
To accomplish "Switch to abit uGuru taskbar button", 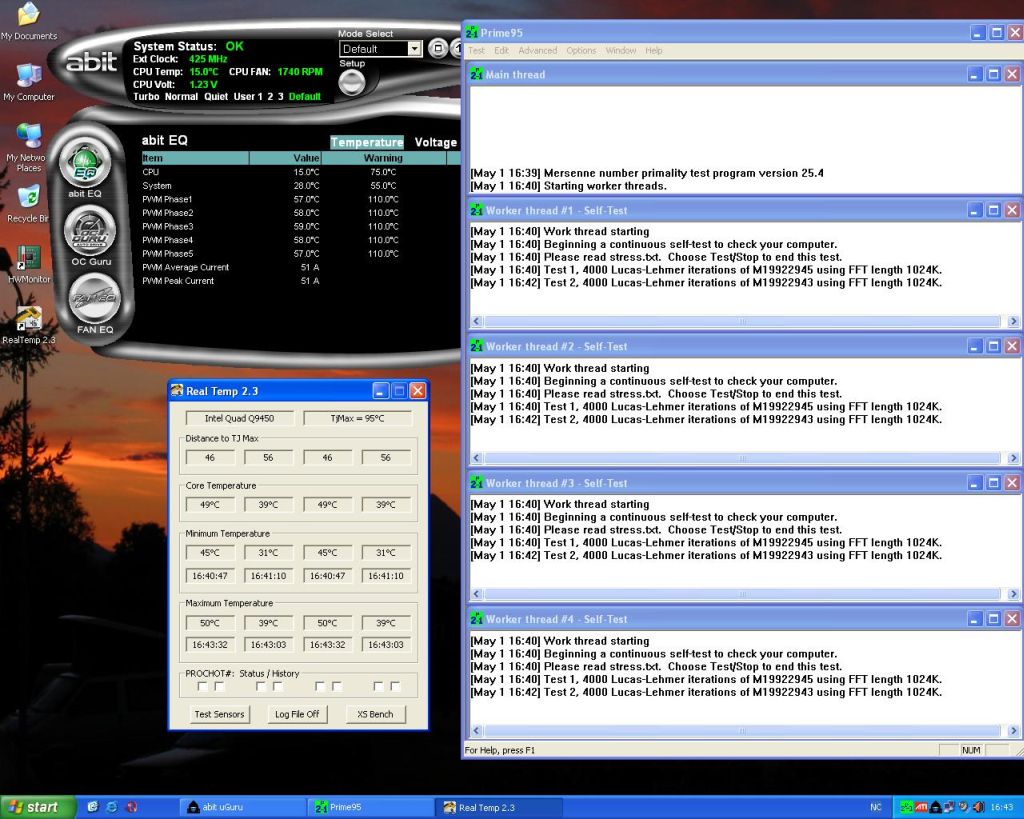I will click(242, 807).
